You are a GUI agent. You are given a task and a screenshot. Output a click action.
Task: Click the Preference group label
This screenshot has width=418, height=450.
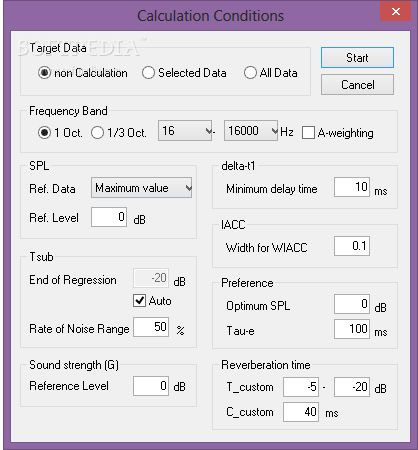pos(247,283)
